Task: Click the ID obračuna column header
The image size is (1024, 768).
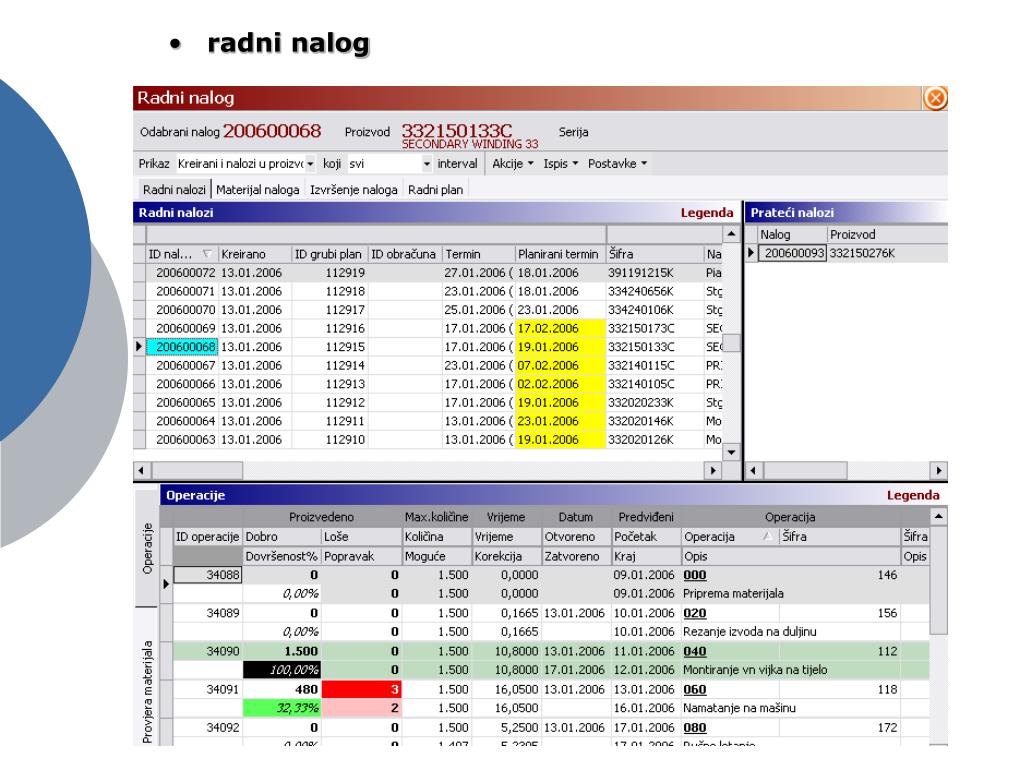Action: (405, 254)
